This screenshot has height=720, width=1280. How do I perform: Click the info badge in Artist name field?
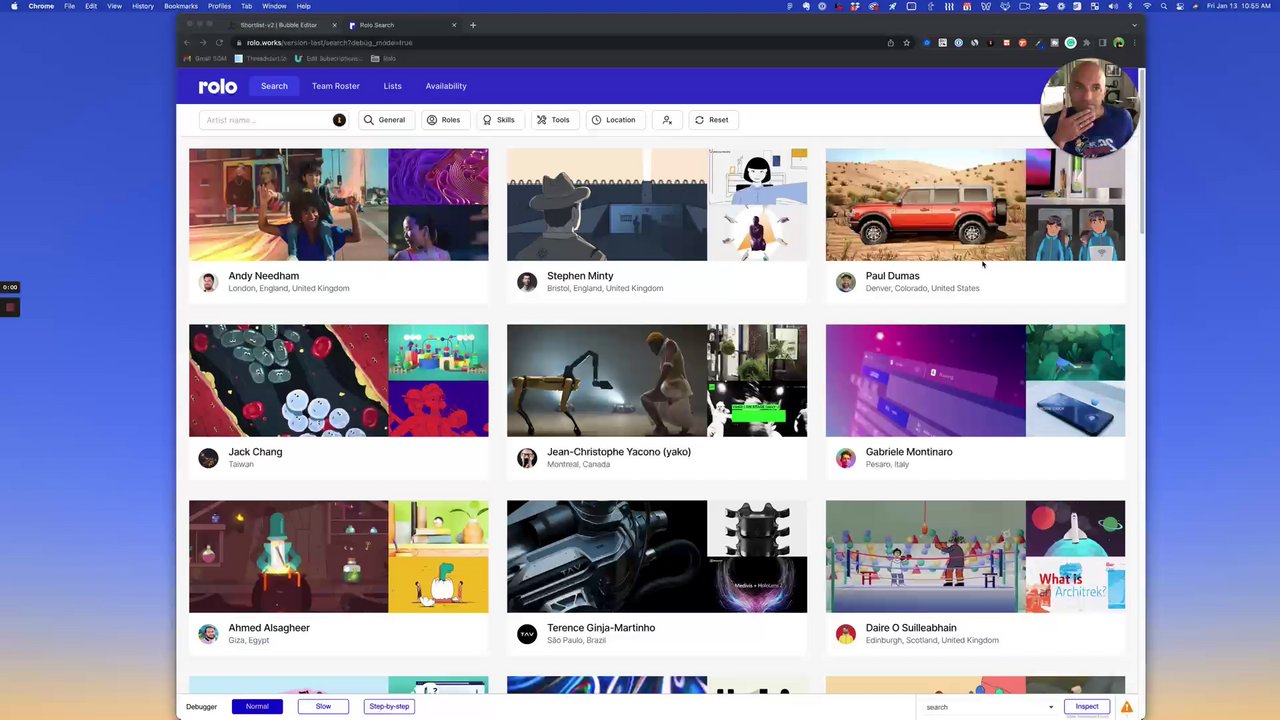pyautogui.click(x=339, y=120)
